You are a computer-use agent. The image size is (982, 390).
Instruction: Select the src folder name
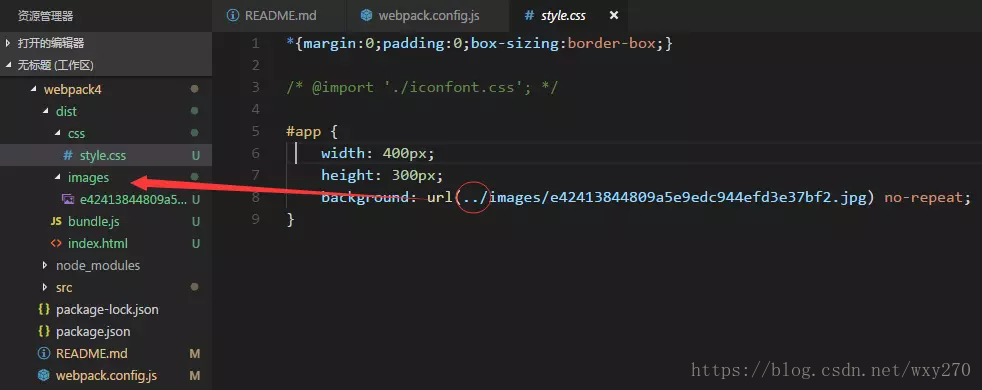[x=64, y=287]
